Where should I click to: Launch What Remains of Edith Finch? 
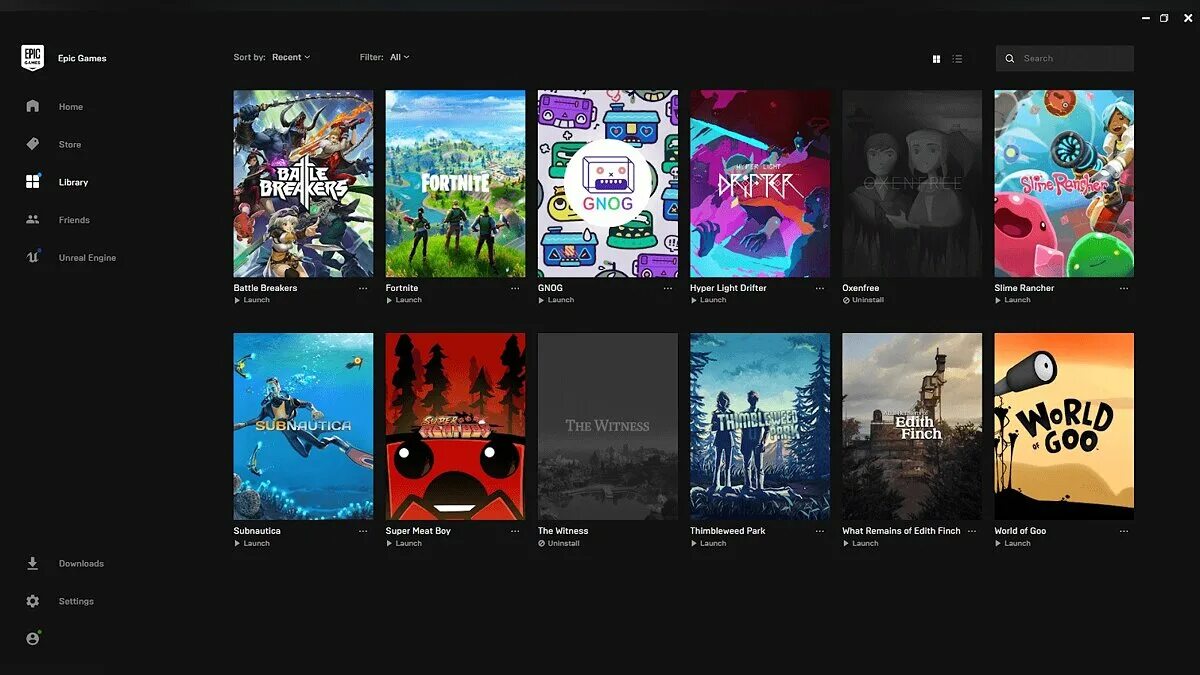point(860,543)
